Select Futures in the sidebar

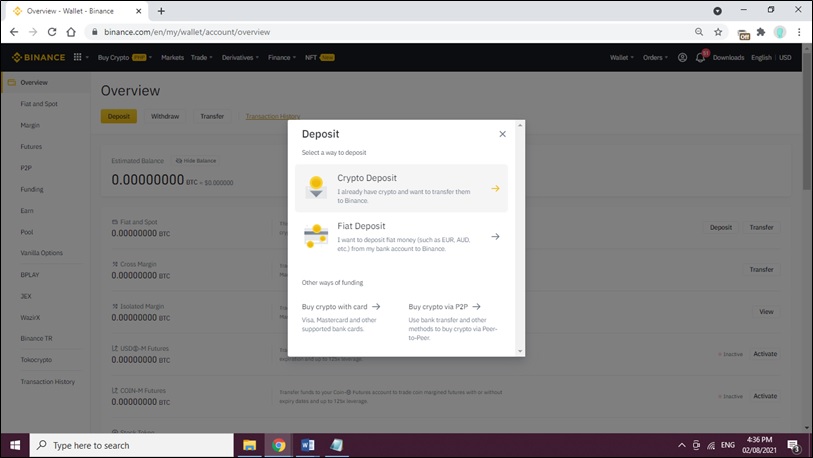coord(31,147)
